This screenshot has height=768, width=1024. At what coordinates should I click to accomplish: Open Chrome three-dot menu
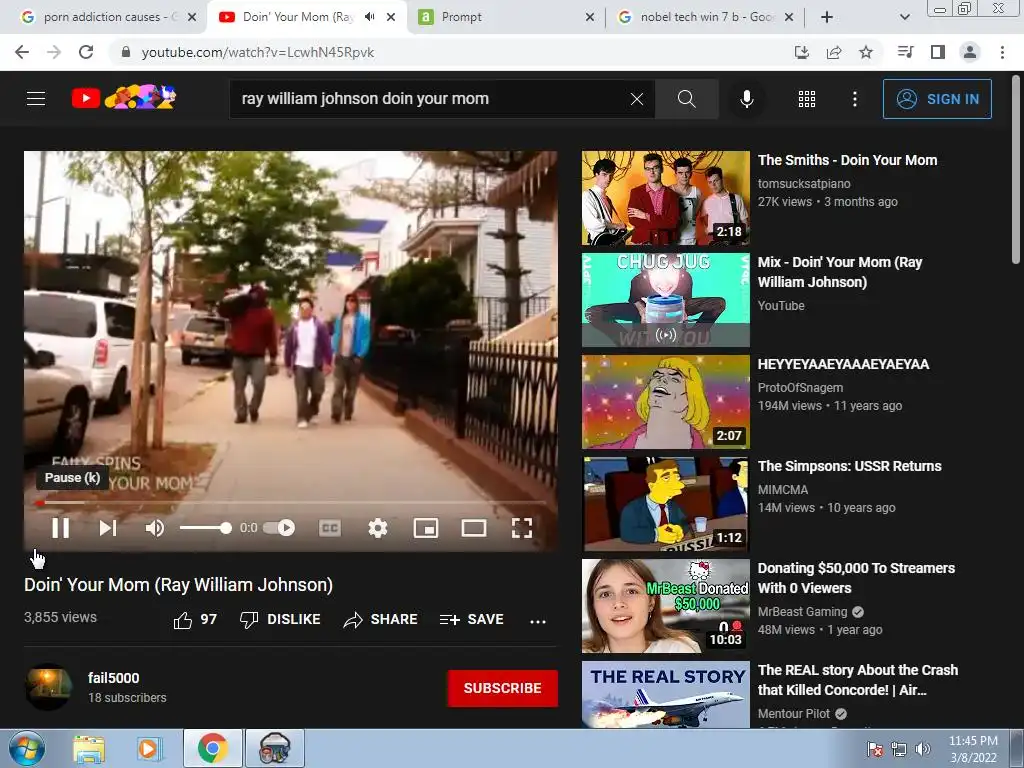[1002, 52]
